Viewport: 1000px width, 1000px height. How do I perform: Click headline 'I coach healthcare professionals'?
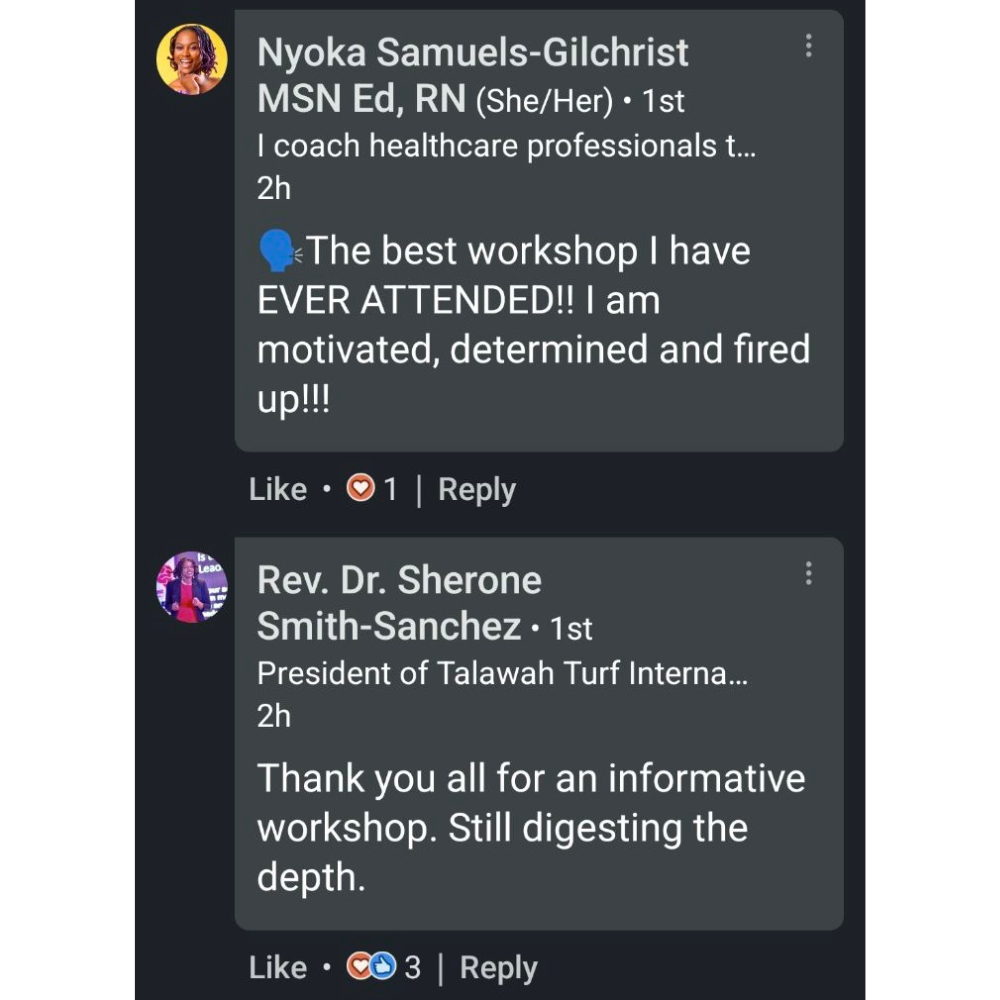click(504, 146)
